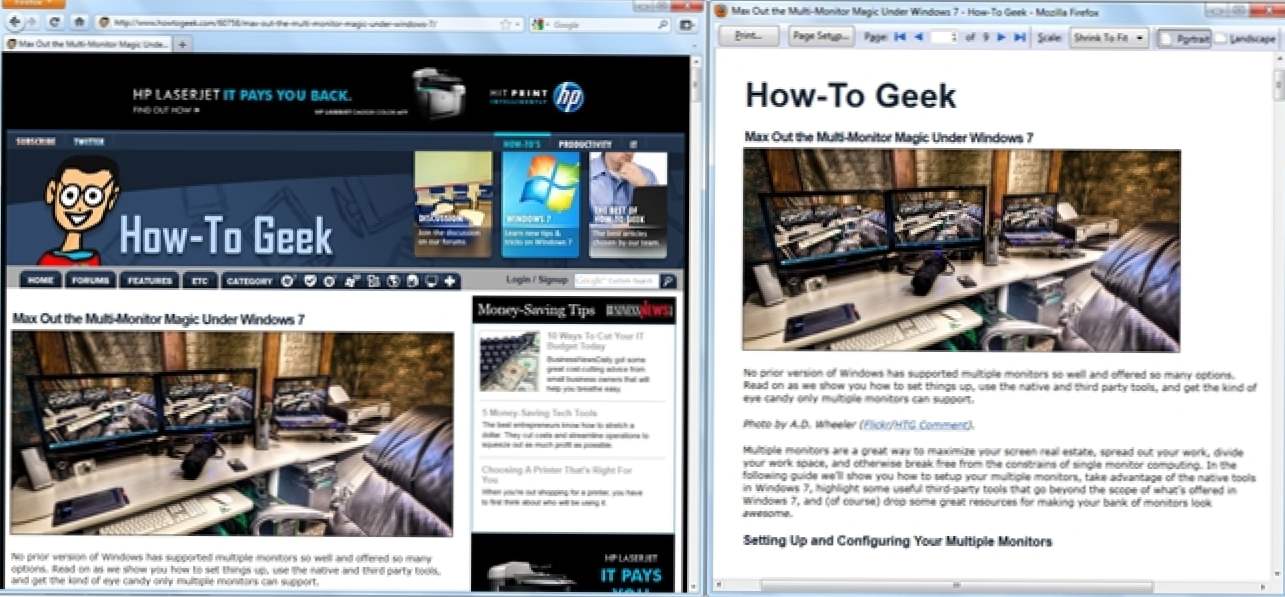
Task: Open Page Setup... dialog
Action: [821, 37]
